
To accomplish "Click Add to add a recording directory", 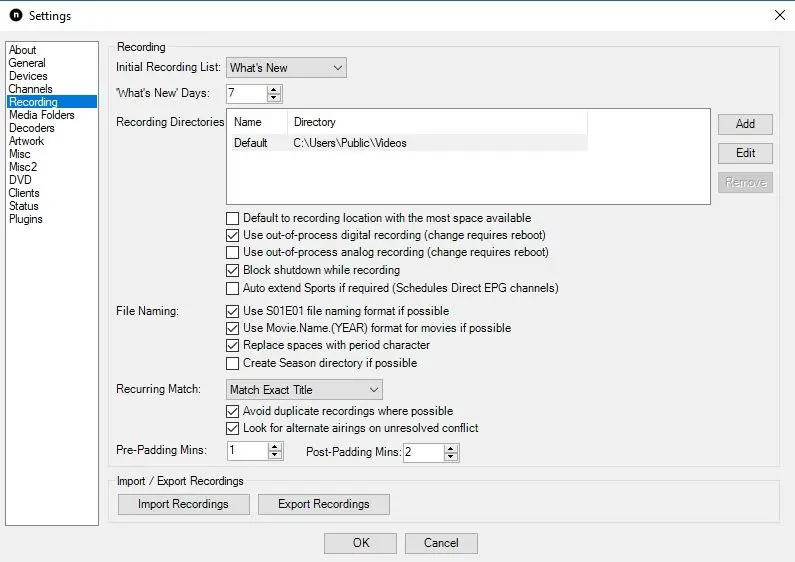I will pos(745,124).
